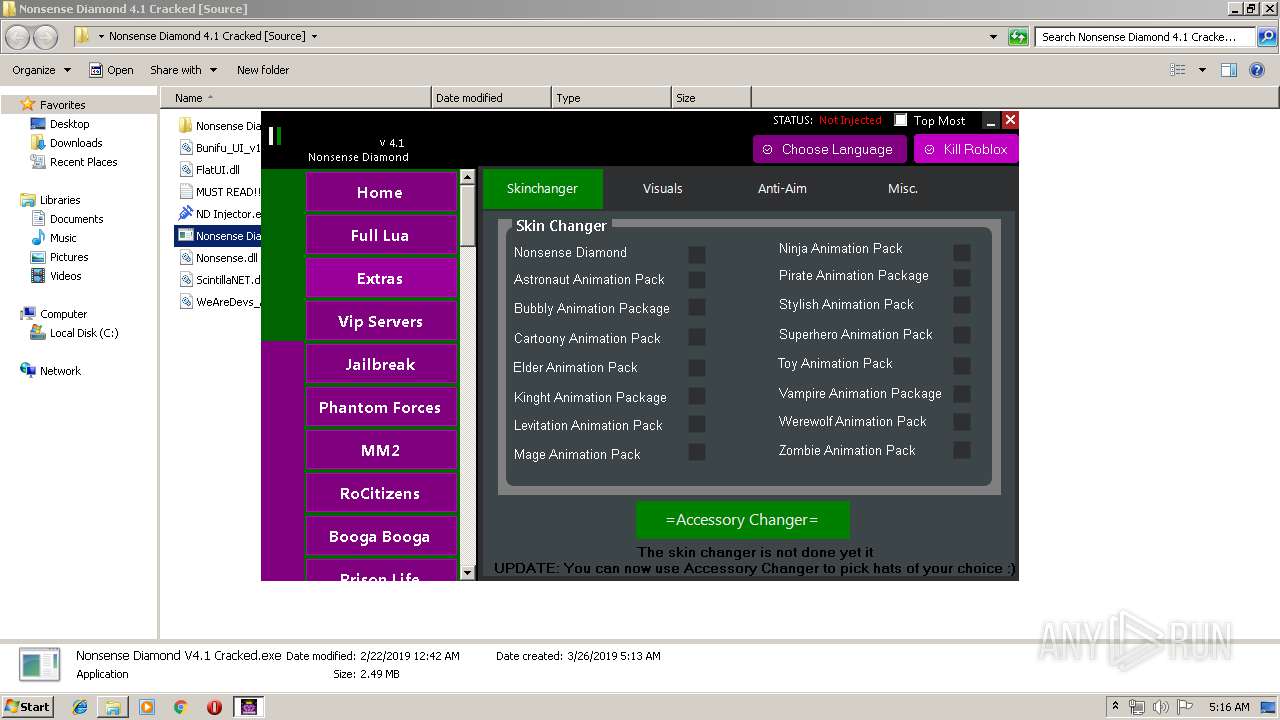
Task: Click refresh button beside address bar
Action: [1018, 37]
